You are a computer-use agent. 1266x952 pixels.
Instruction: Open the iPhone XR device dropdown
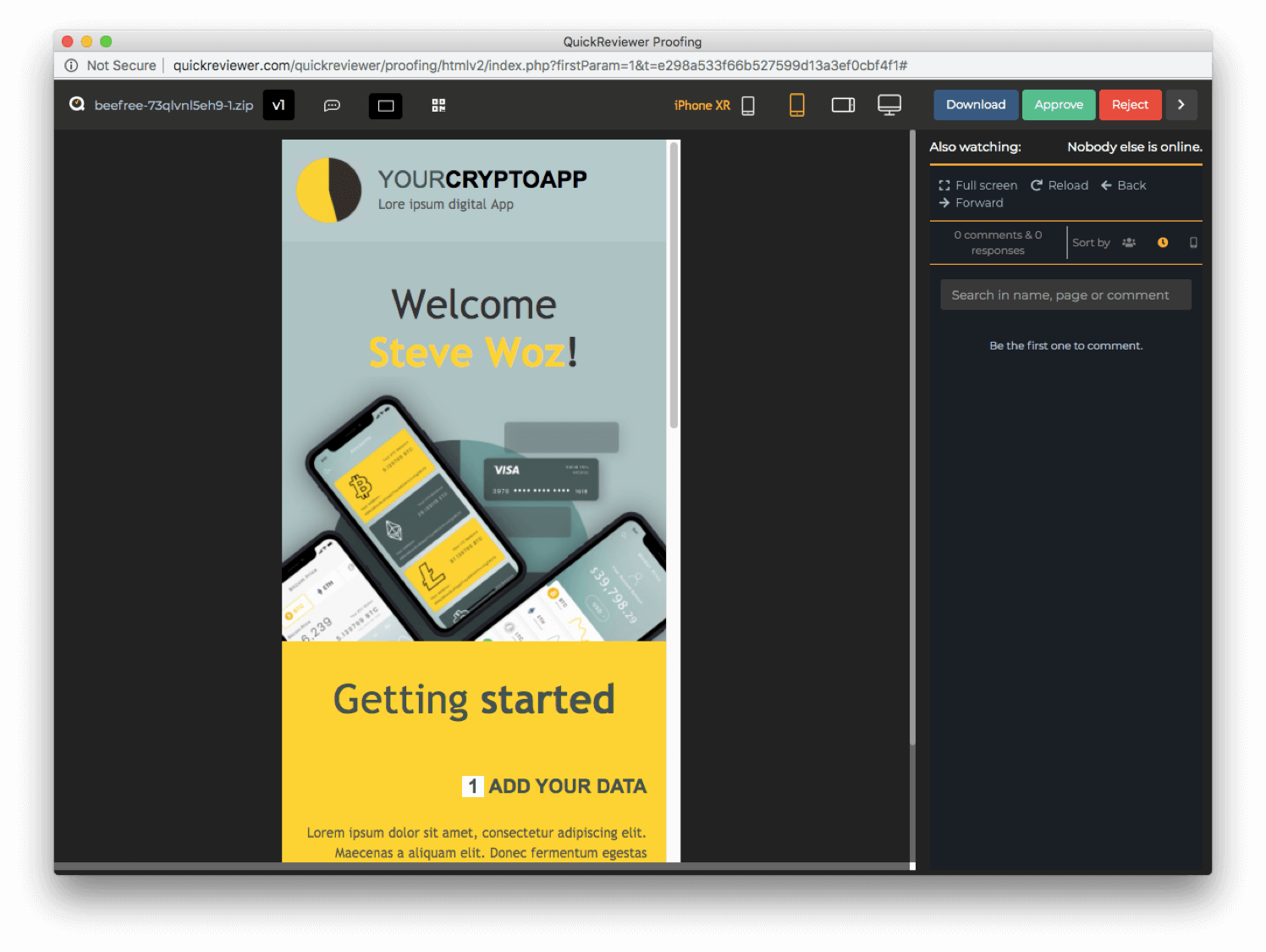coord(713,105)
